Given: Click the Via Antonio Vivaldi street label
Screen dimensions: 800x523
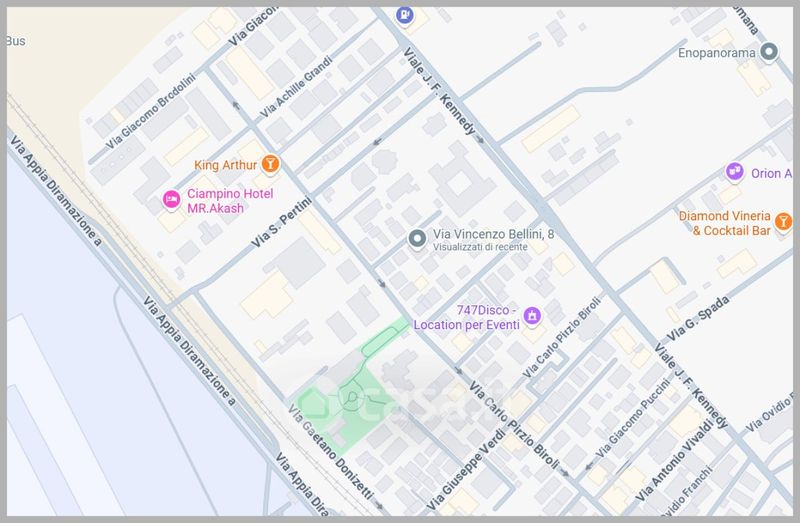Looking at the screenshot, I should (x=674, y=460).
